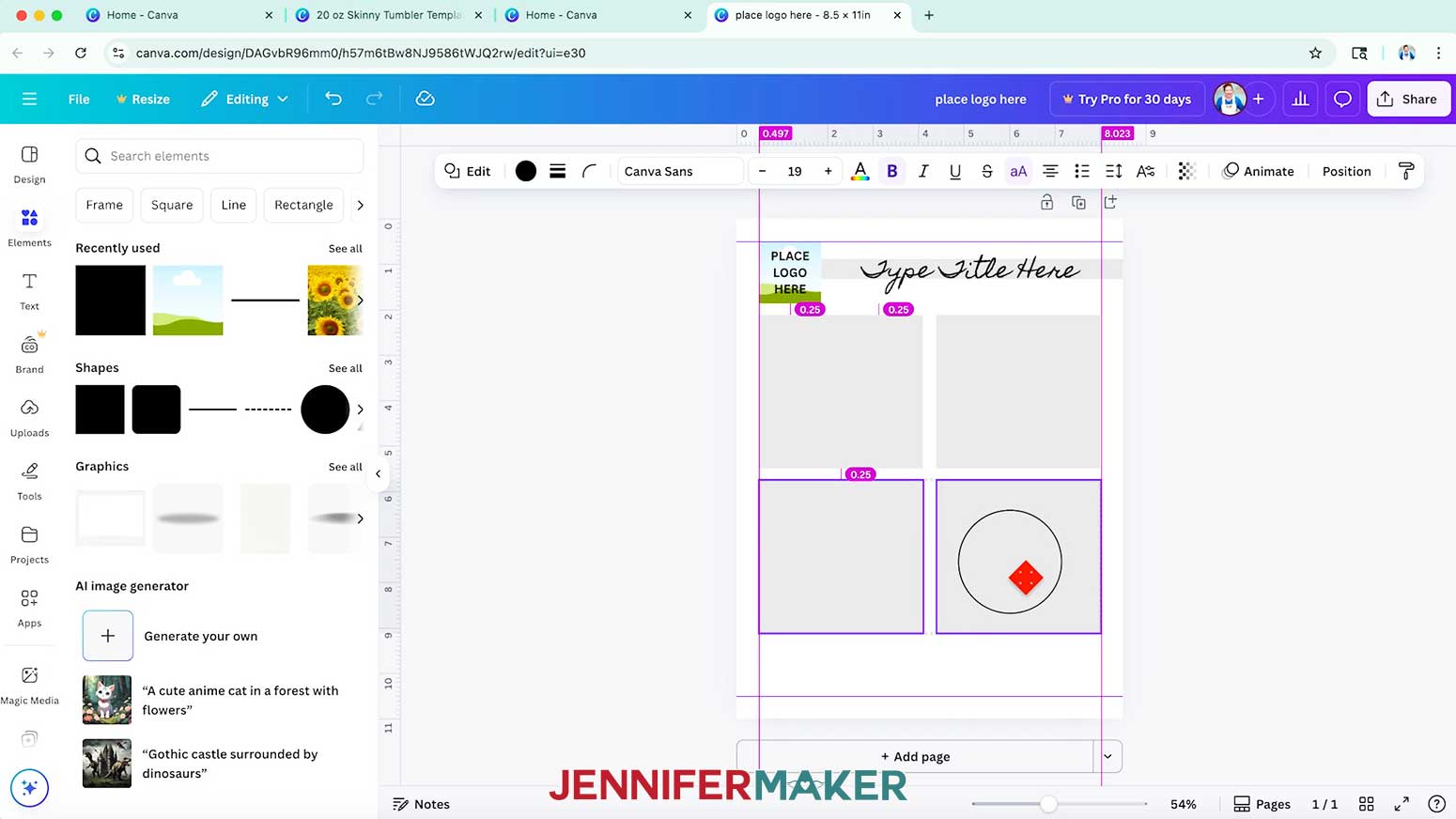
Task: Show more Shapes items arrow
Action: [x=360, y=409]
